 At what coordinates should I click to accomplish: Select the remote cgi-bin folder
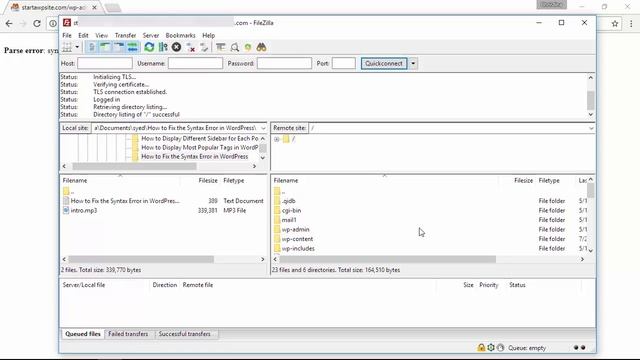291,211
